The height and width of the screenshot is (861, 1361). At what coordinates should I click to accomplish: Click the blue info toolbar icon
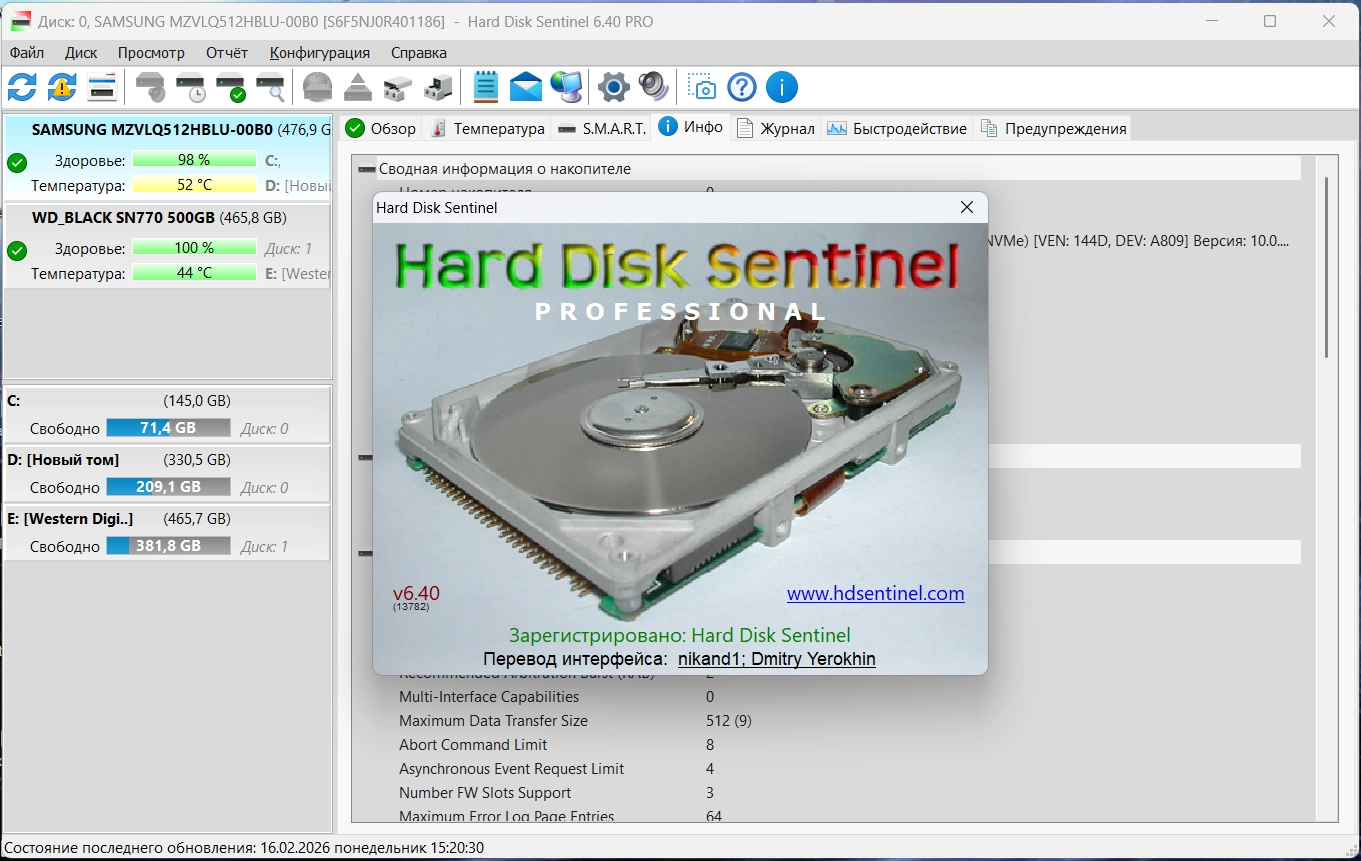point(782,87)
